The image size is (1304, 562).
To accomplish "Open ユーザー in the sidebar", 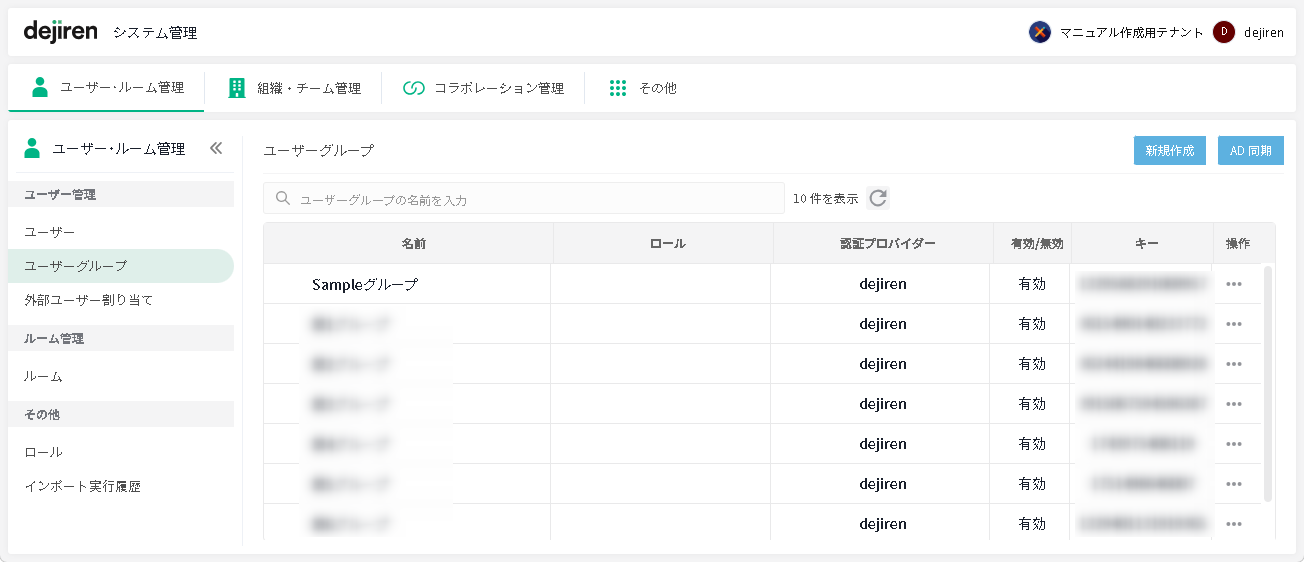I will point(50,232).
